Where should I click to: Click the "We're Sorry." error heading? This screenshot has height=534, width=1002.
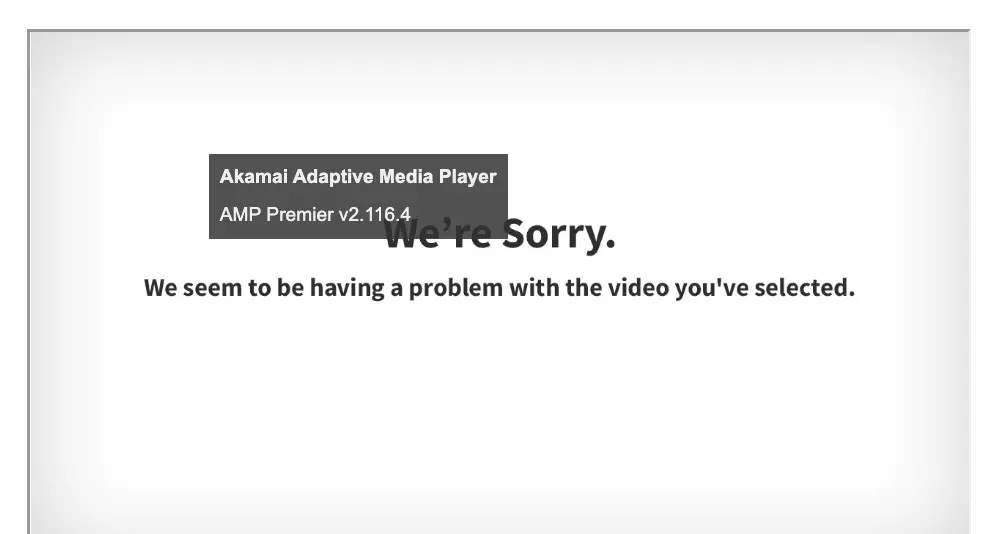[x=499, y=233]
